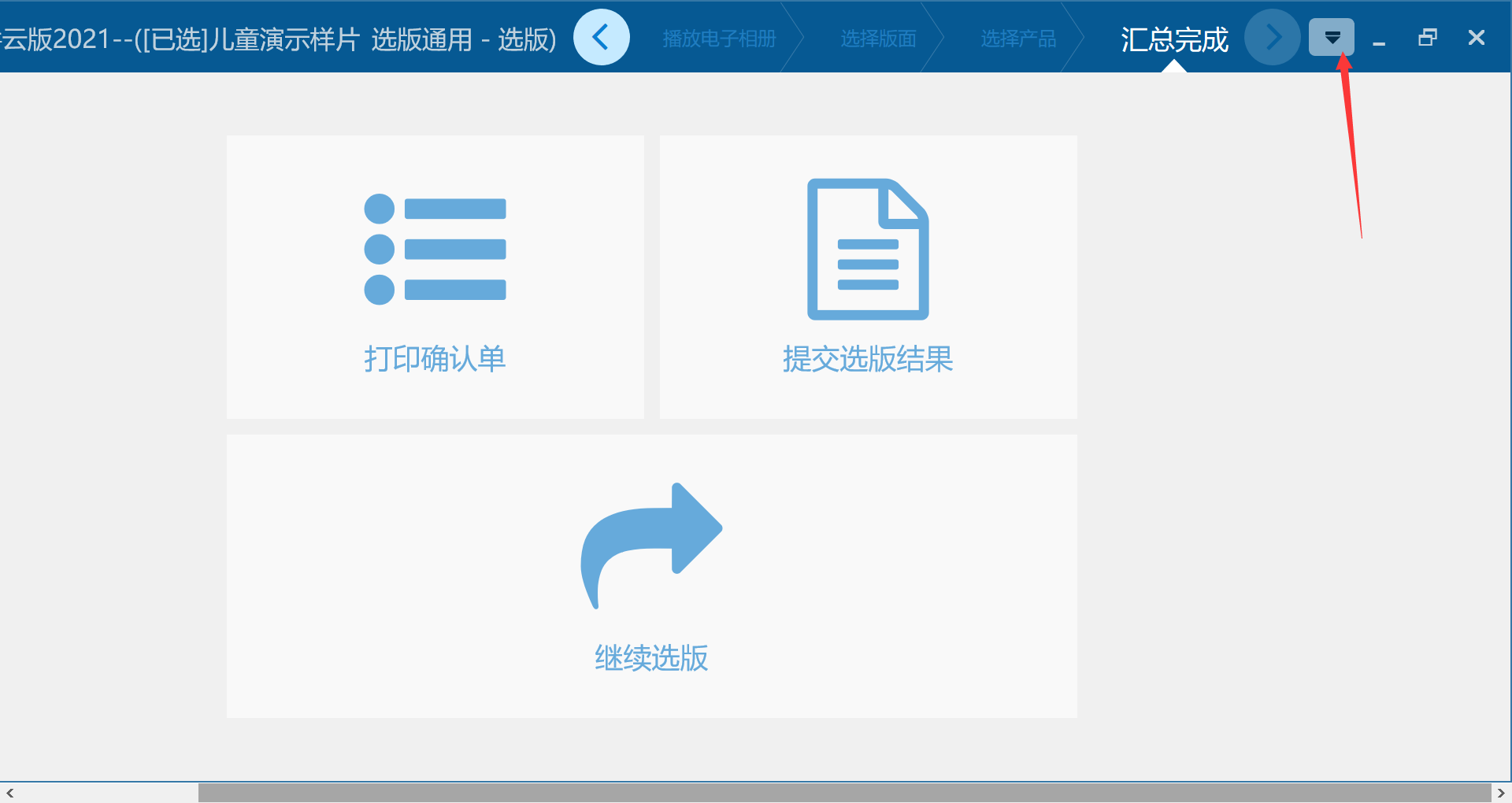Click 提交选版结果 to submit selections
This screenshot has height=803, width=1512.
[x=867, y=359]
